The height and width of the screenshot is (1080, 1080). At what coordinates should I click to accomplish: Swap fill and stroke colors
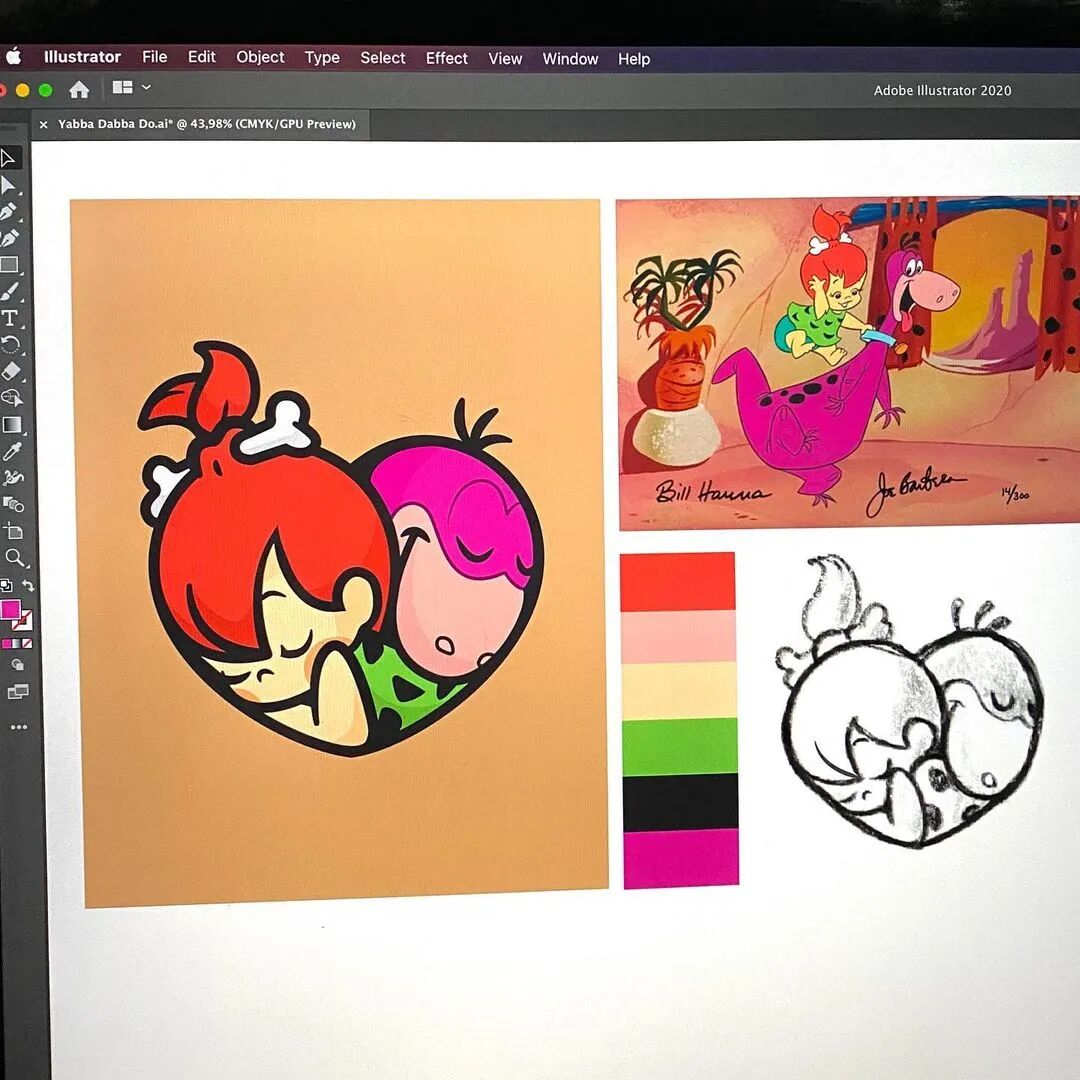(x=29, y=585)
